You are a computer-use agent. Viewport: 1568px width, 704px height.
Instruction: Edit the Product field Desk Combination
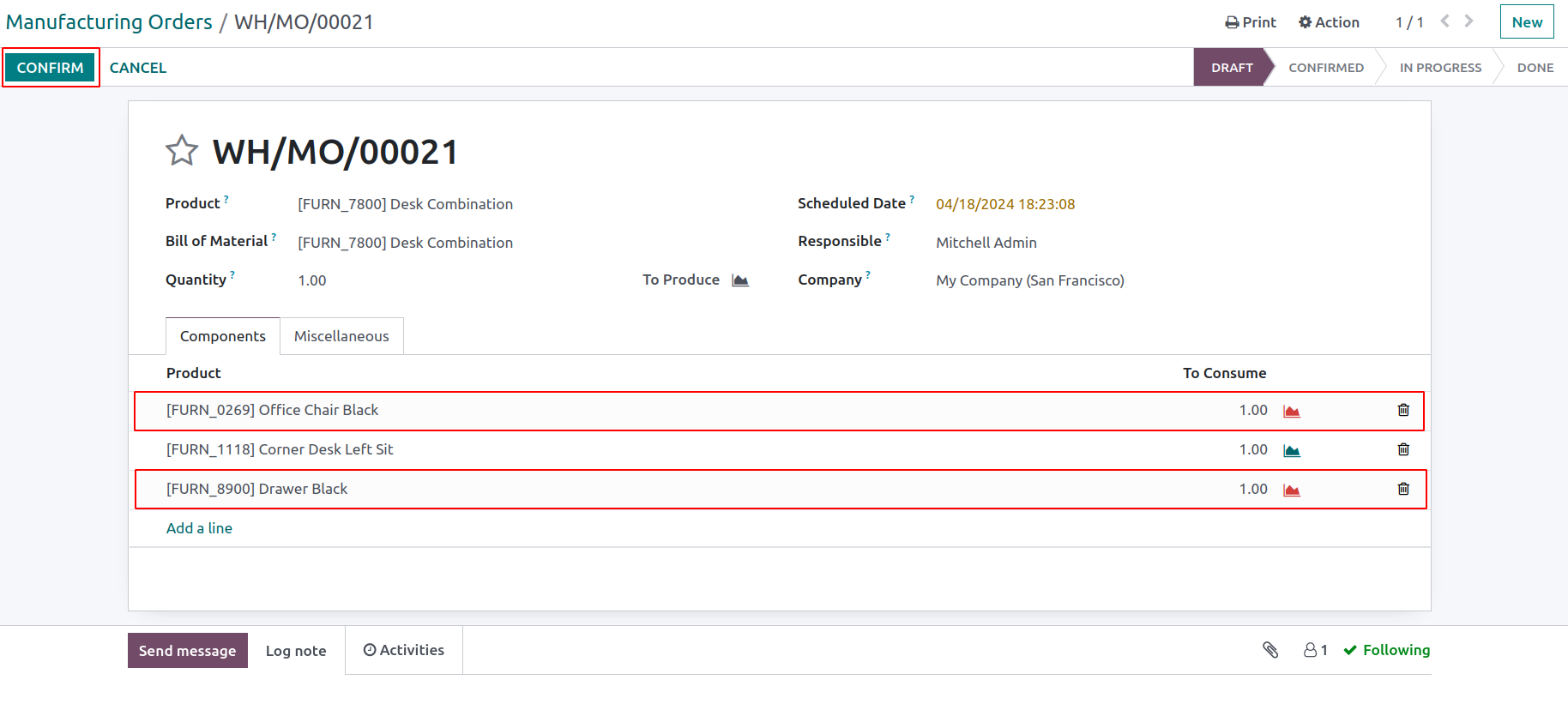click(x=405, y=204)
